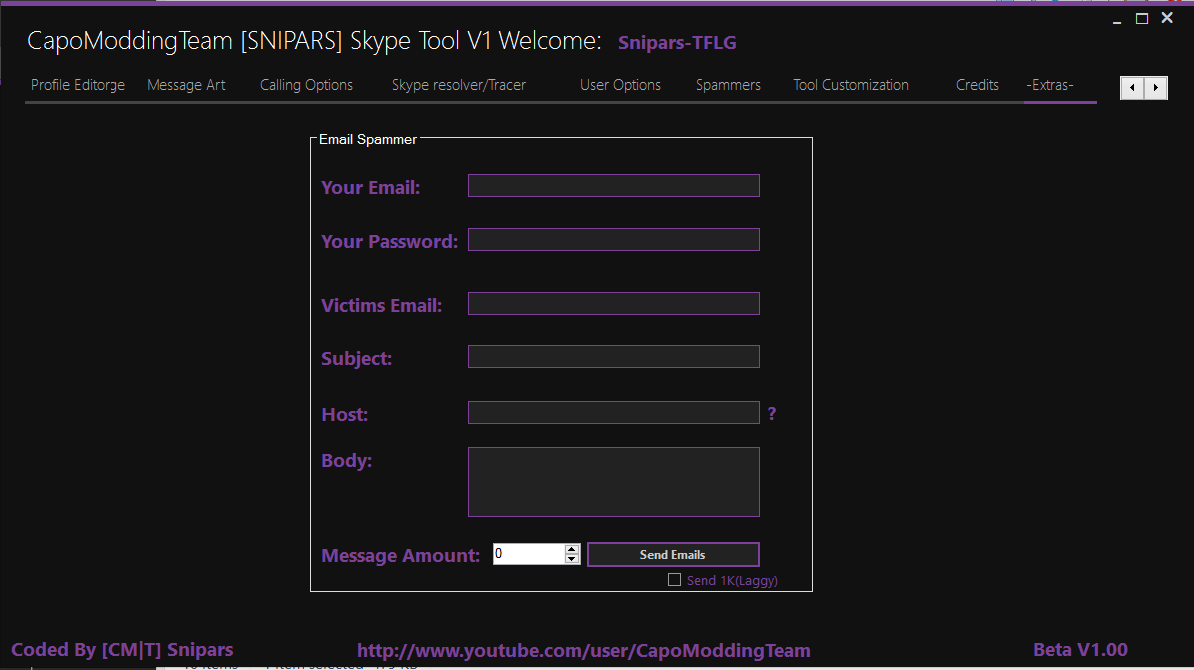This screenshot has height=670, width=1194.
Task: Click the Message Amount number box
Action: (x=529, y=554)
